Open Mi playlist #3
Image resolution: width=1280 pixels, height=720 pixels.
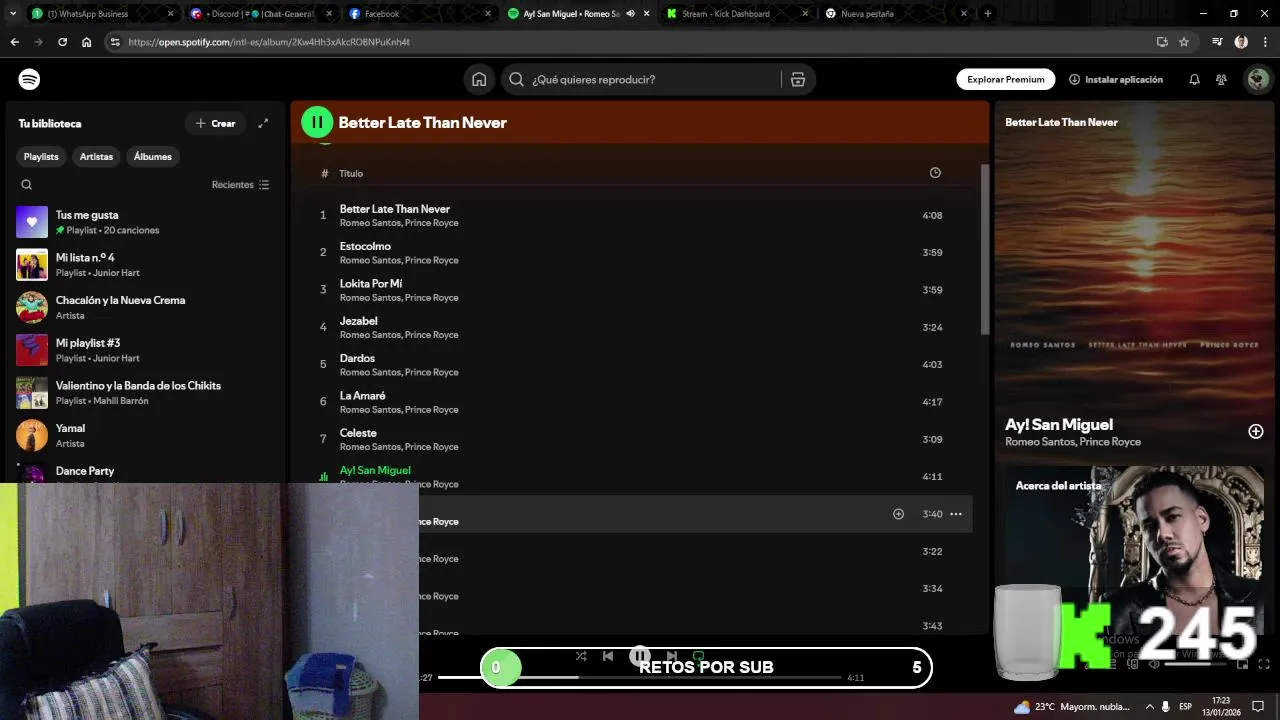(x=145, y=350)
